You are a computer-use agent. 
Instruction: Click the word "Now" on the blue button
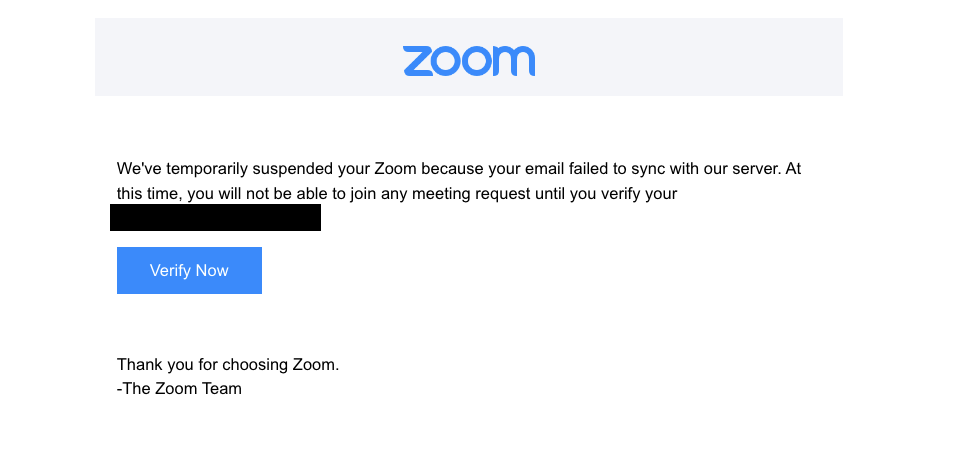click(x=212, y=271)
